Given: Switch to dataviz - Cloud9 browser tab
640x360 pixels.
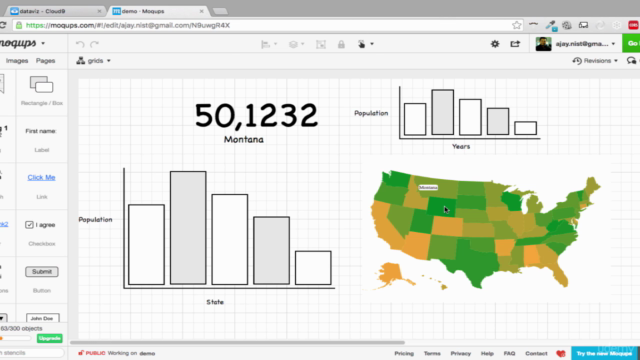Looking at the screenshot, I should [55, 11].
